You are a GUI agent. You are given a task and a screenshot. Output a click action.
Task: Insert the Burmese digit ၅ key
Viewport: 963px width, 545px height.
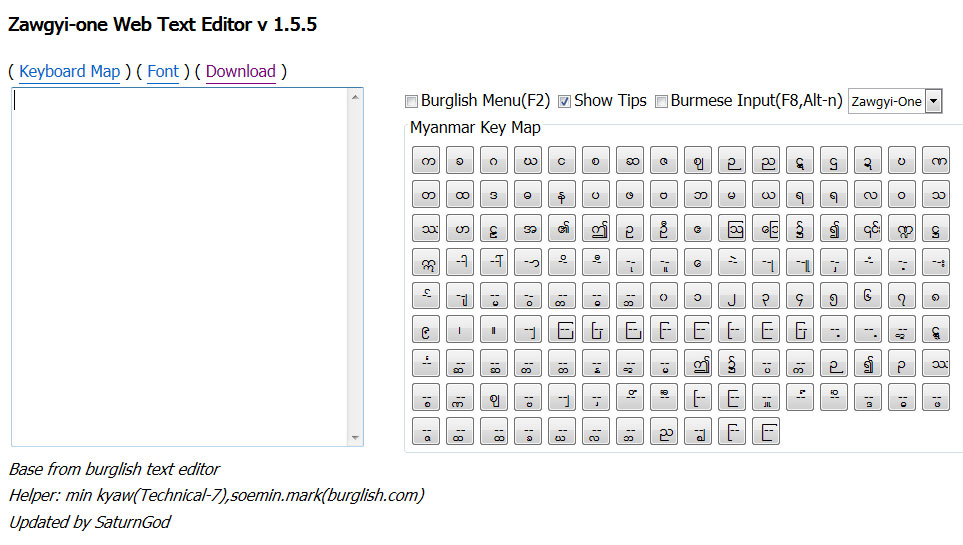(x=834, y=297)
